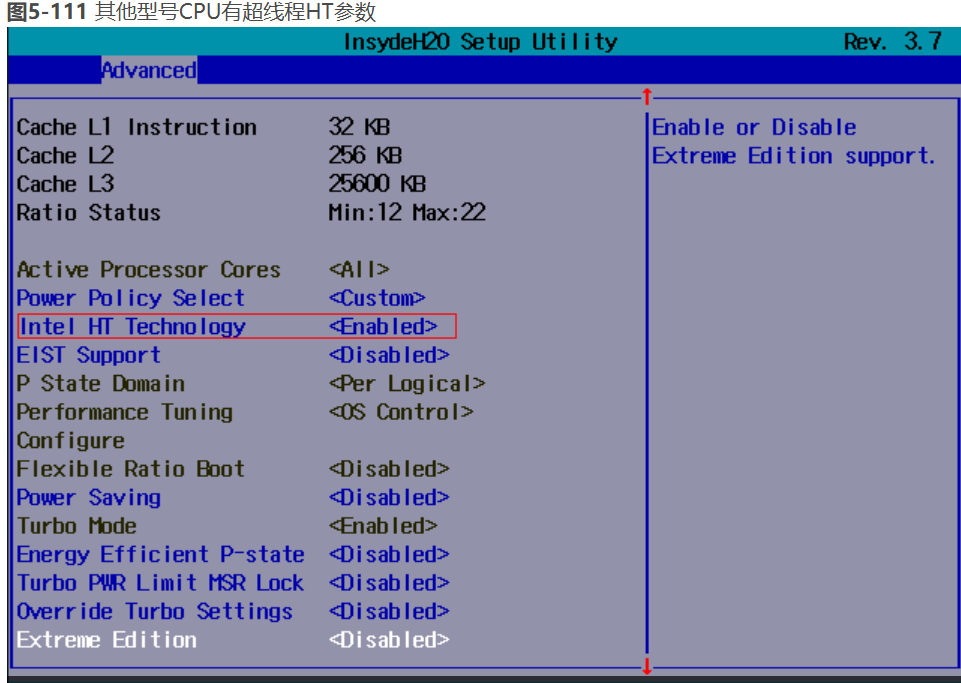Select the Power Saving menu item
The height and width of the screenshot is (683, 961).
coord(89,497)
